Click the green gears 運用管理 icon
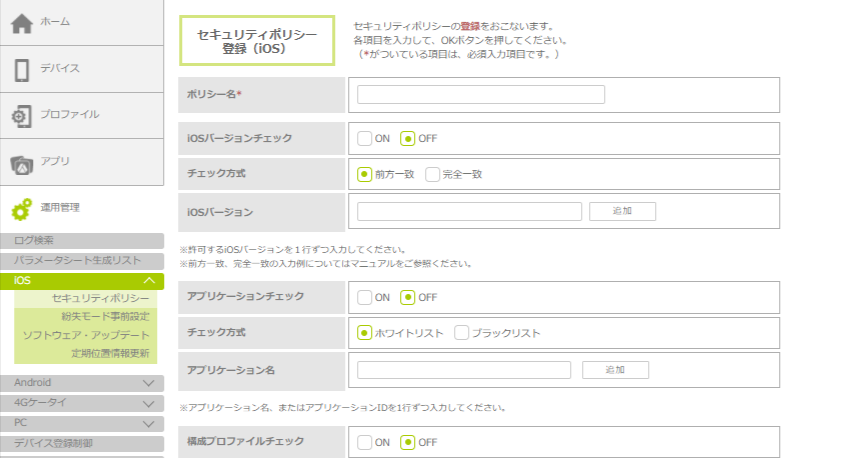Image resolution: width=857 pixels, height=458 pixels. (22, 209)
